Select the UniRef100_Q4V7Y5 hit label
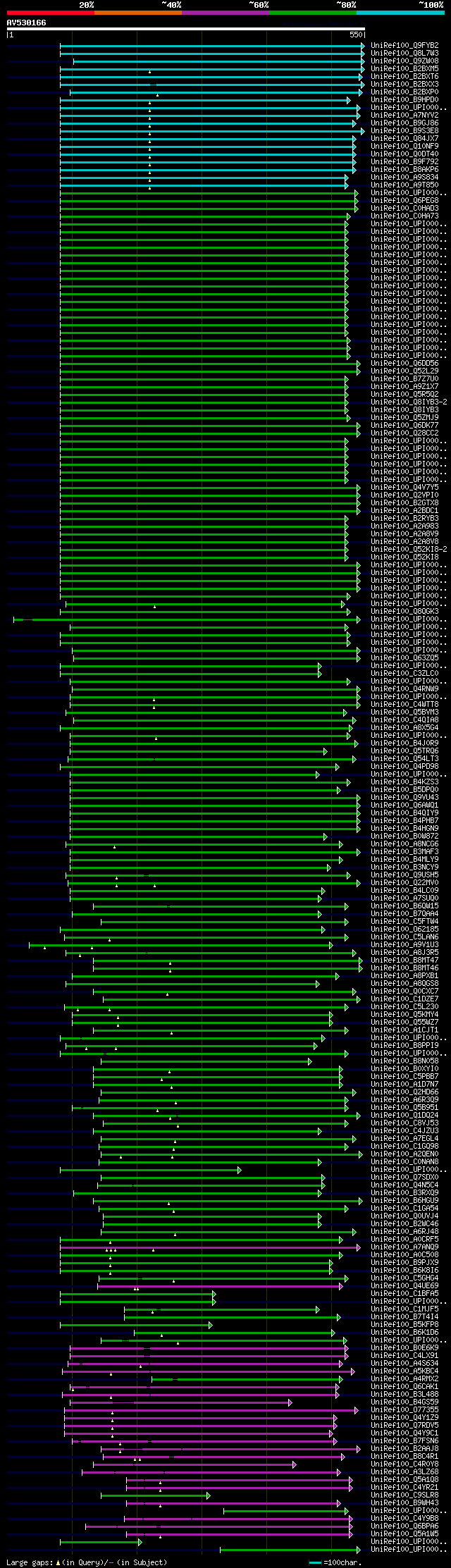This screenshot has height=1568, width=451. coord(404,487)
